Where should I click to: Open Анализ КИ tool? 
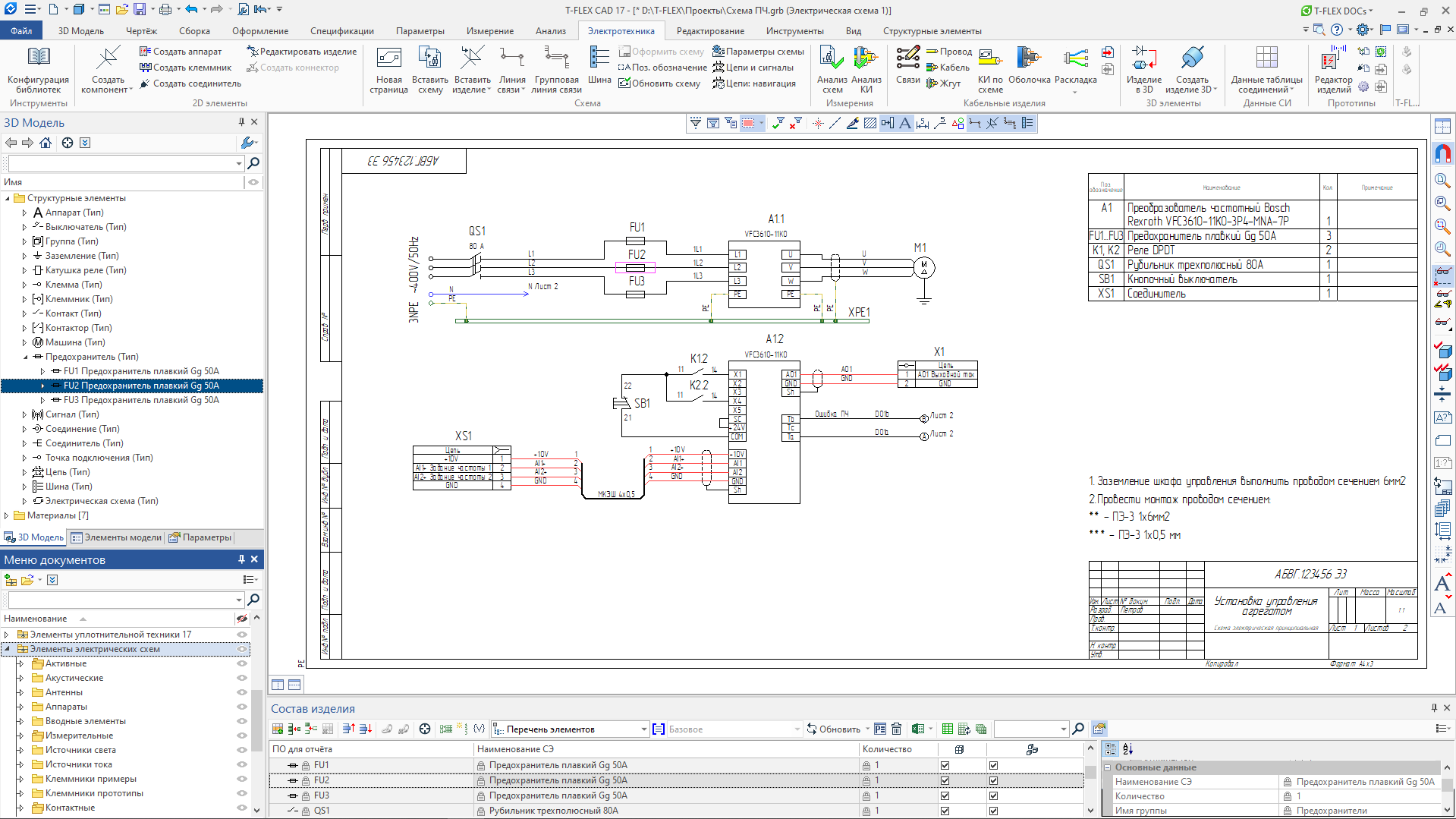click(x=866, y=68)
